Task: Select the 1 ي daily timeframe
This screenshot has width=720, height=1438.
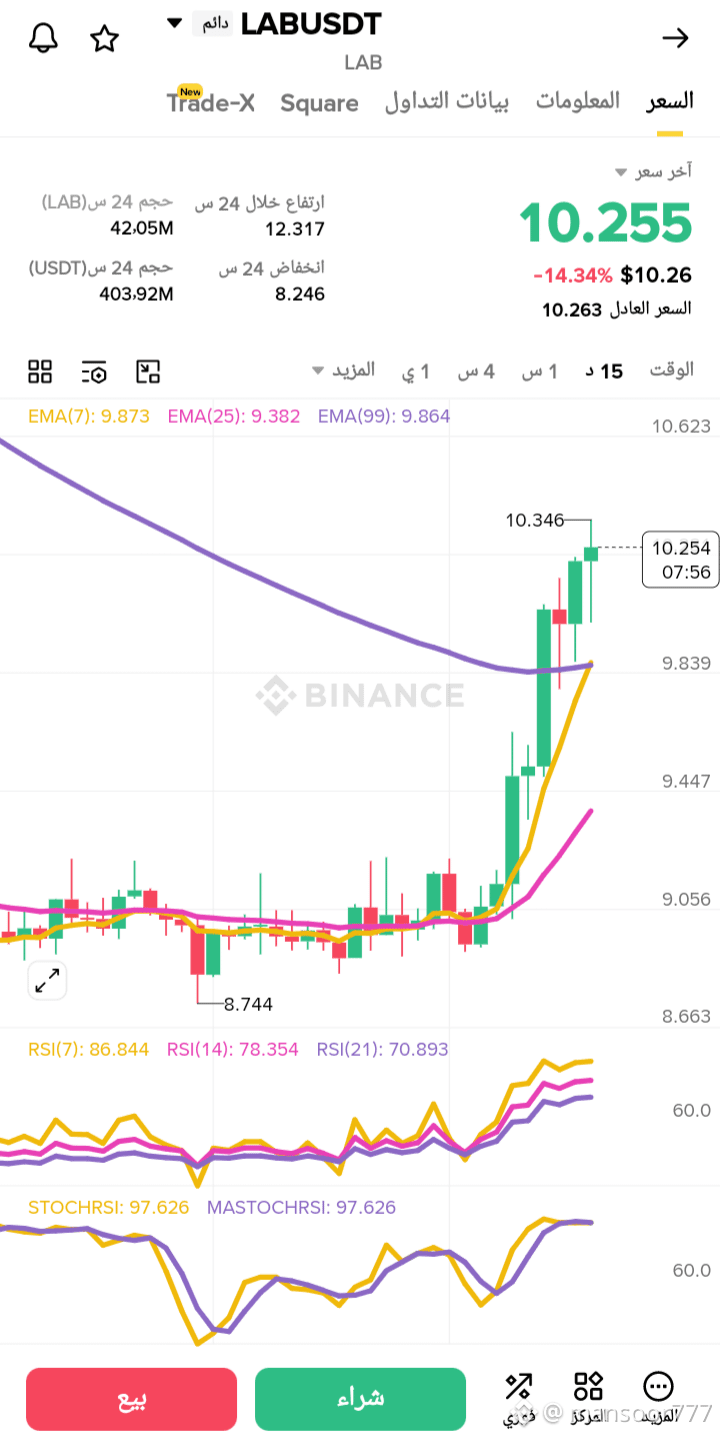Action: pos(416,371)
